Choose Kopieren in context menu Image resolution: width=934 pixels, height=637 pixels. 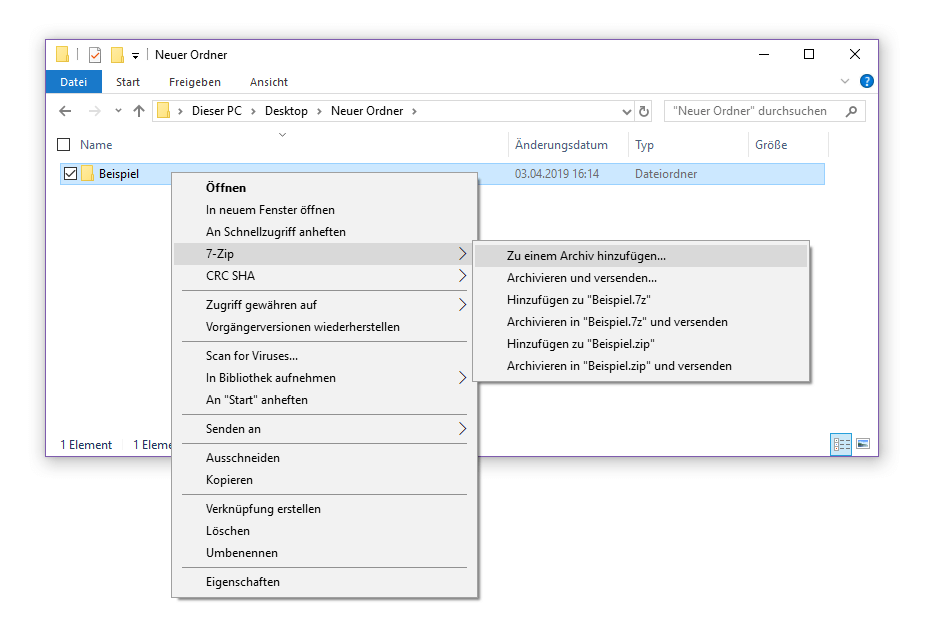(x=325, y=480)
